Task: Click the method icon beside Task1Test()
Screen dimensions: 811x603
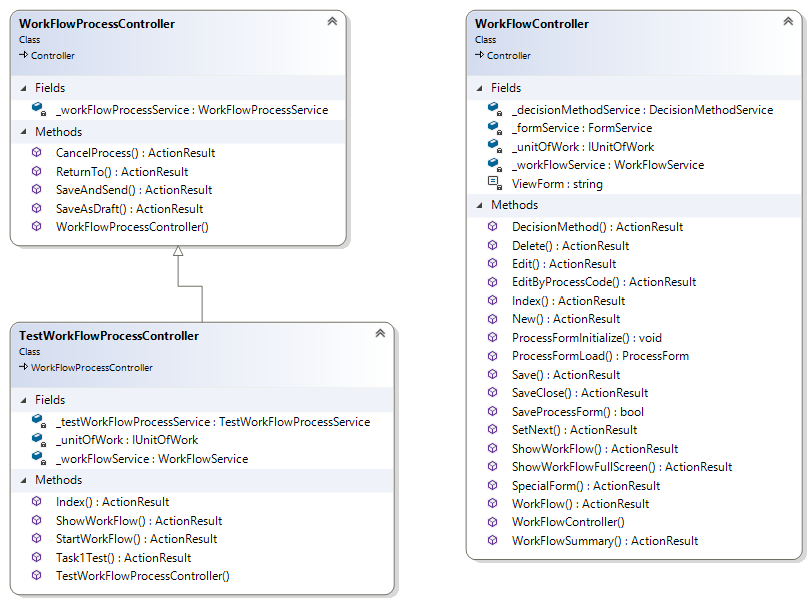Action: coord(35,557)
